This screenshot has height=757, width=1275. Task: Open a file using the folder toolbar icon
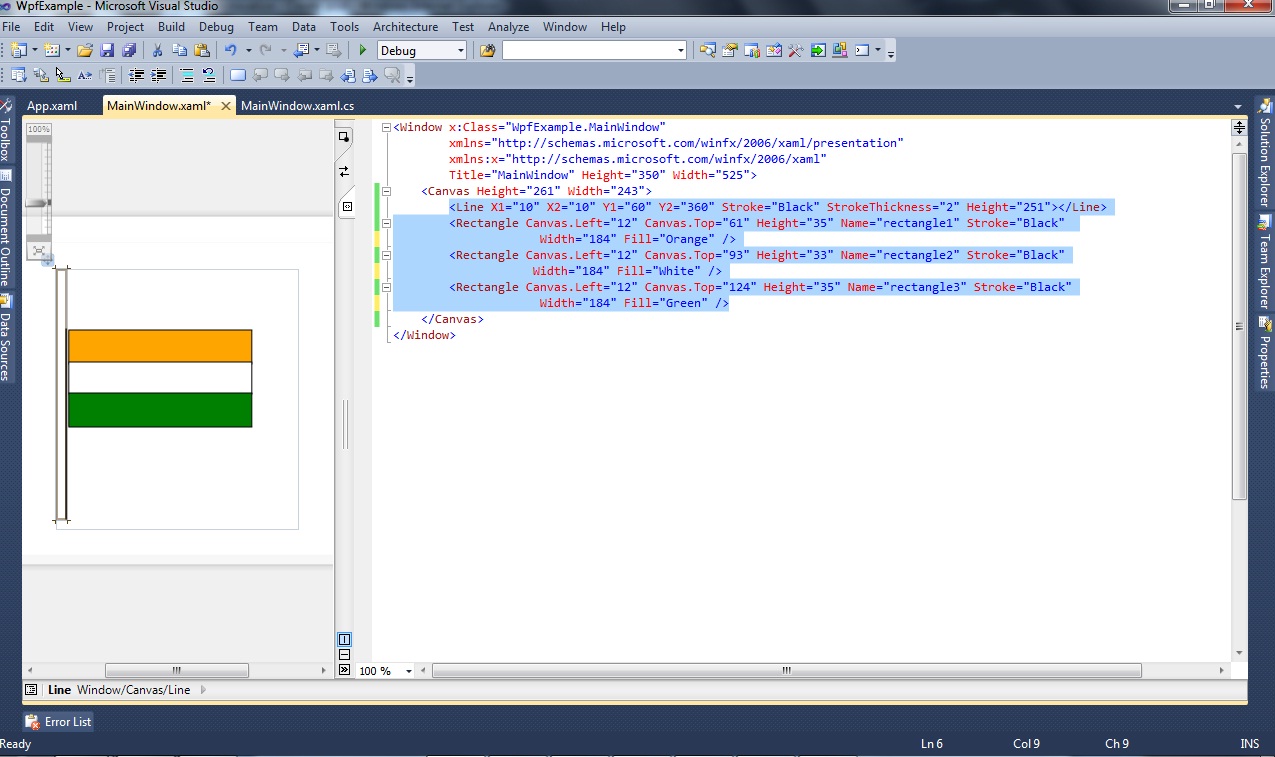tap(85, 49)
